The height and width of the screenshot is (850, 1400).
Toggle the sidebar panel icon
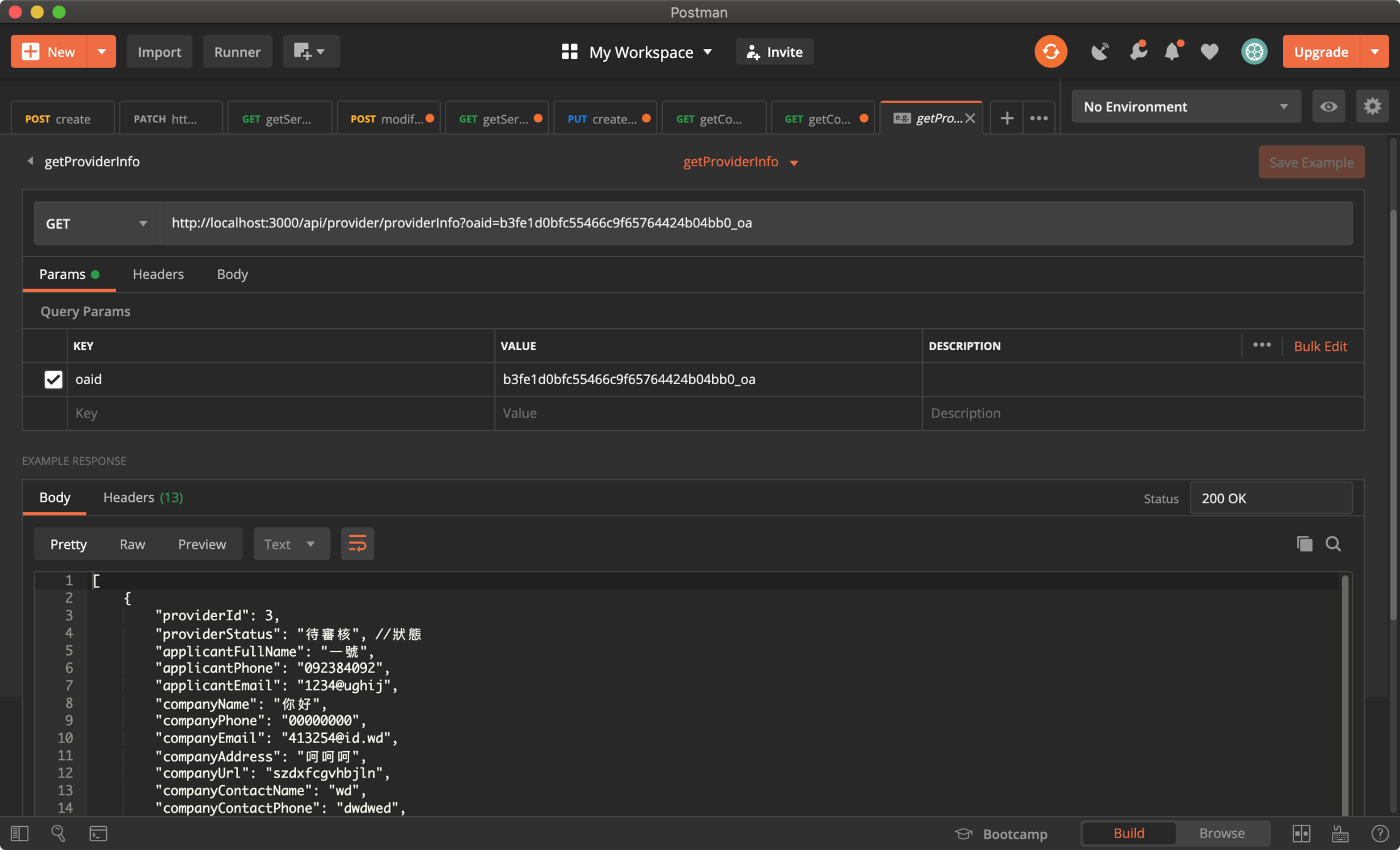tap(20, 834)
